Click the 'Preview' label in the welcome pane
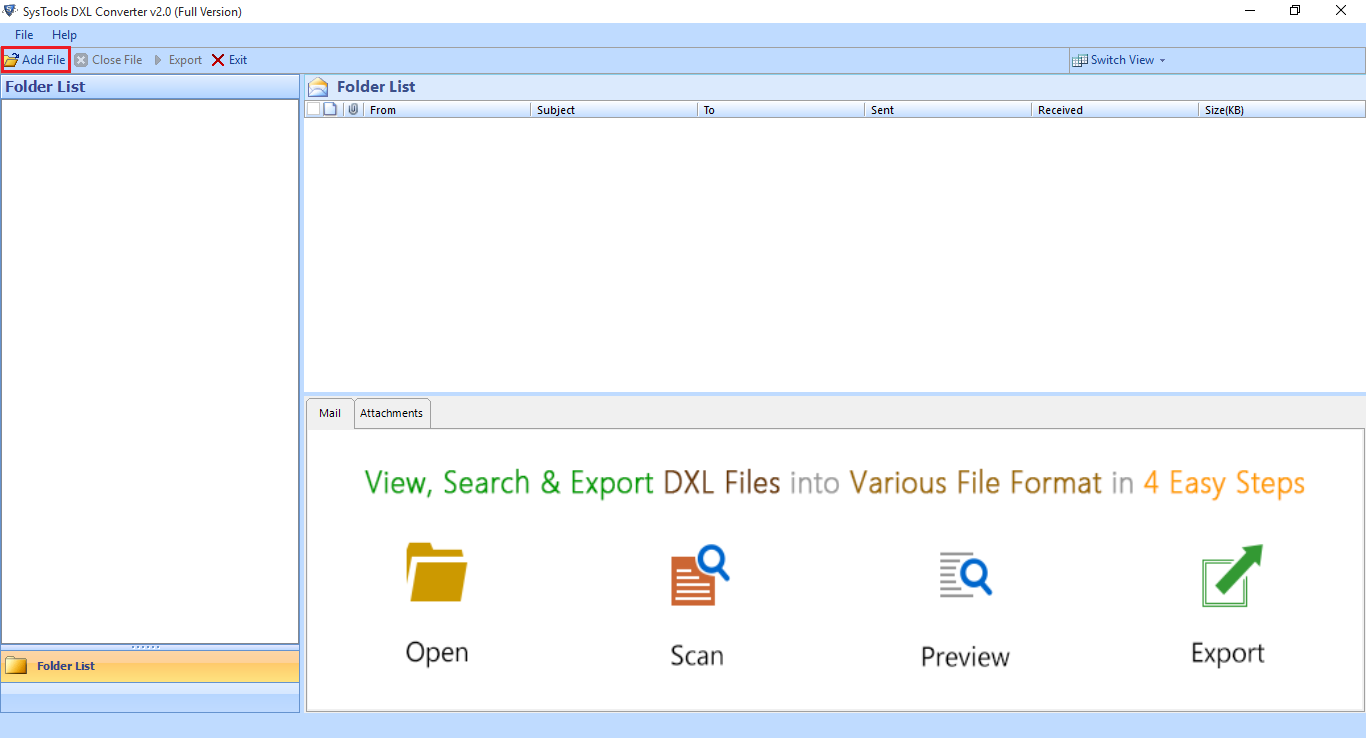This screenshot has width=1366, height=738. pos(965,657)
